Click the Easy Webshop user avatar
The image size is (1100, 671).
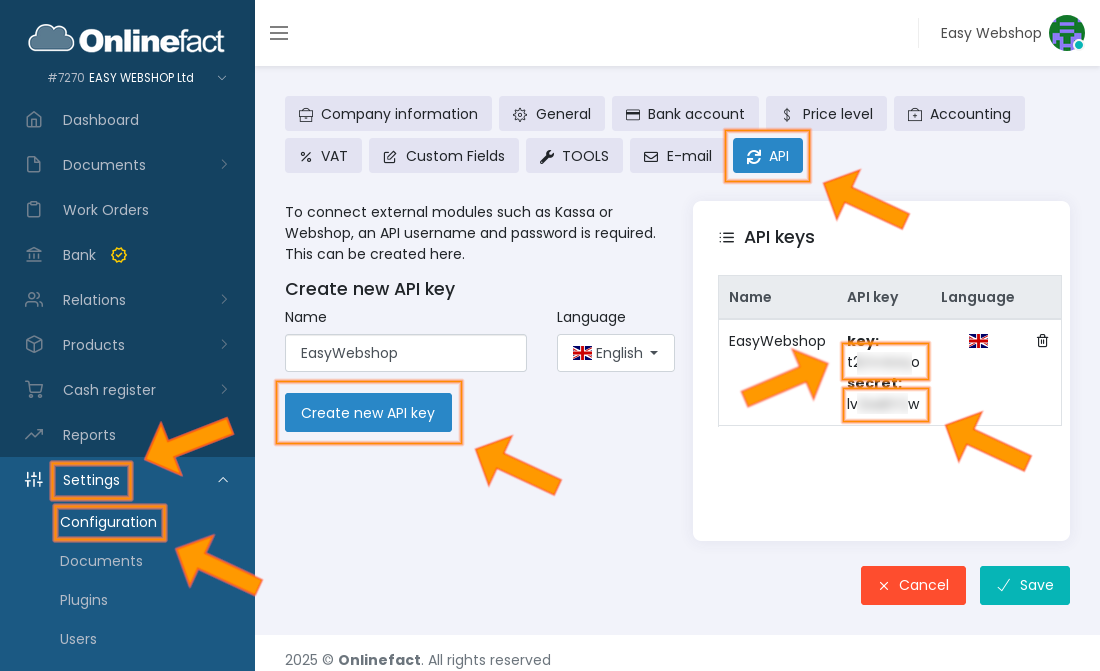pos(1066,33)
